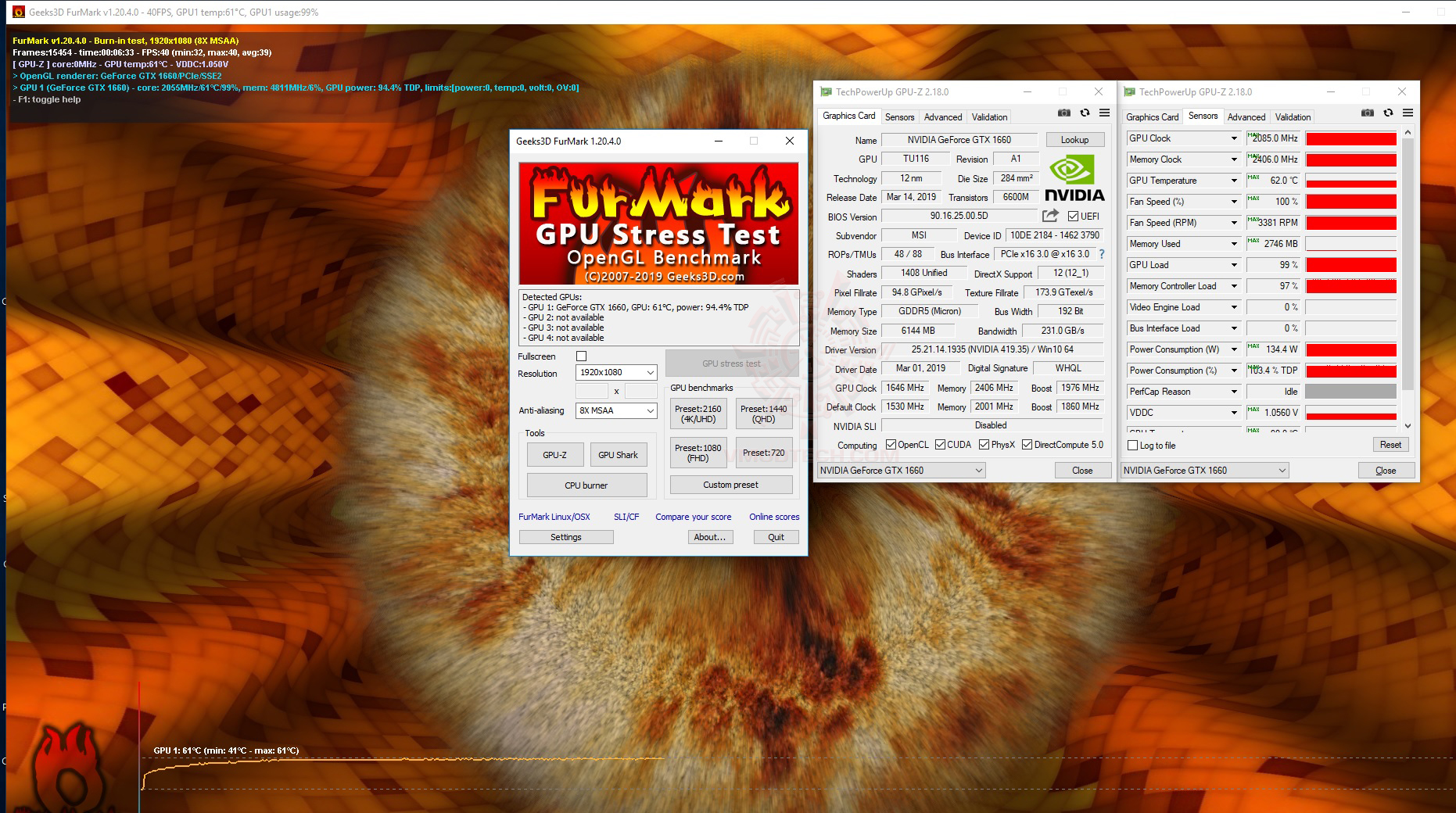Open GPU selector dropdown in Graphics Card window

[901, 471]
